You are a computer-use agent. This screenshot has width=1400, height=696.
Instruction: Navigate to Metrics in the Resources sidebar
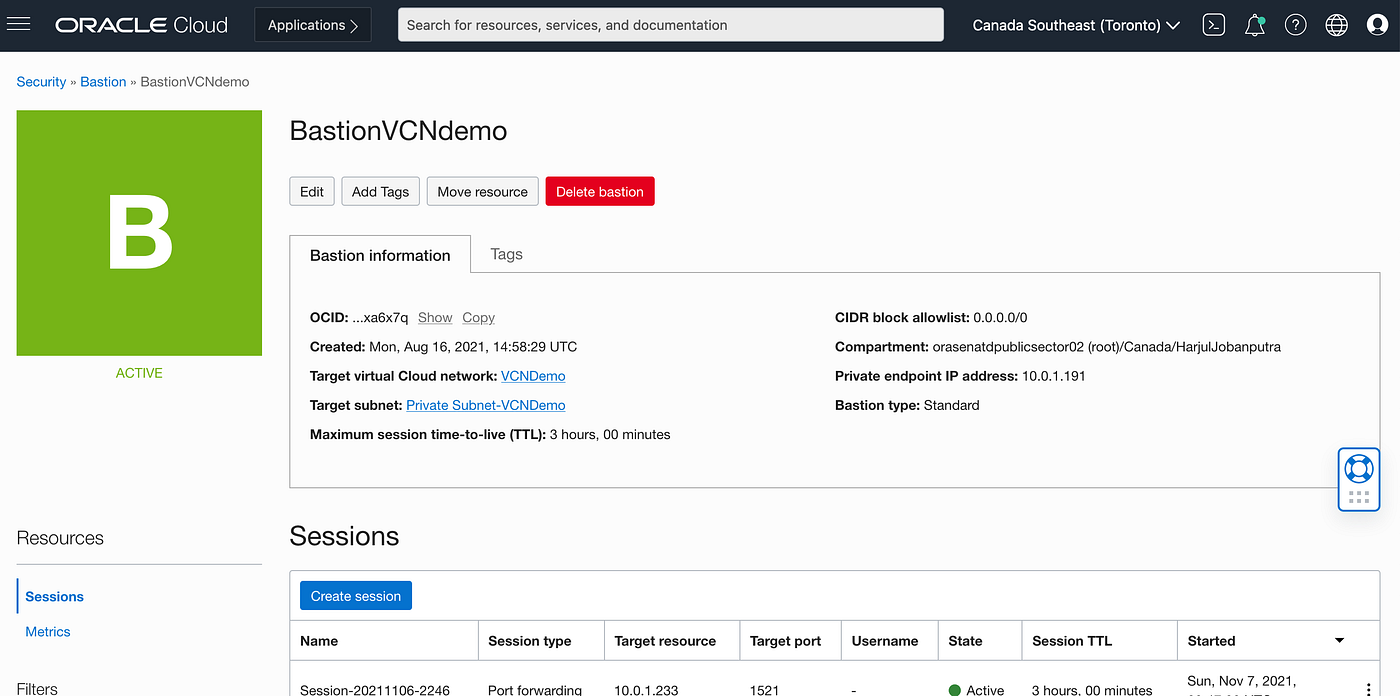tap(47, 631)
